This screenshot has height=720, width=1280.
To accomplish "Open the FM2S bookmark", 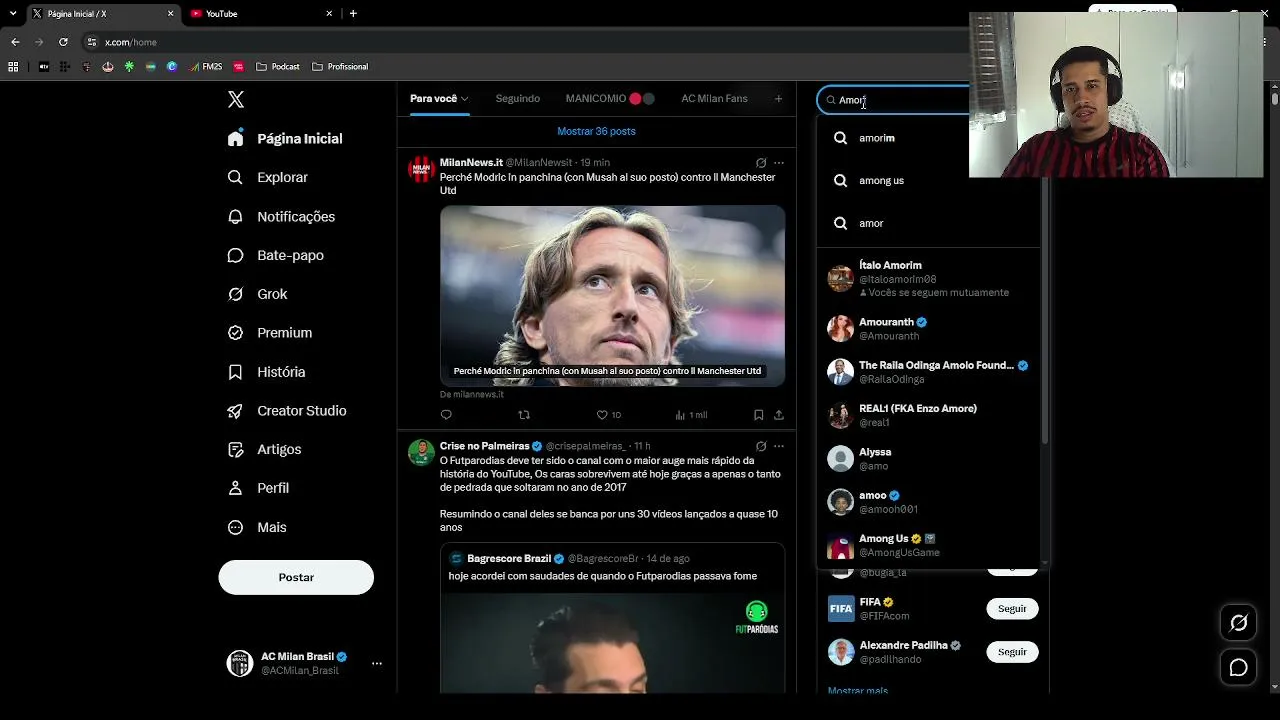I will tap(206, 67).
